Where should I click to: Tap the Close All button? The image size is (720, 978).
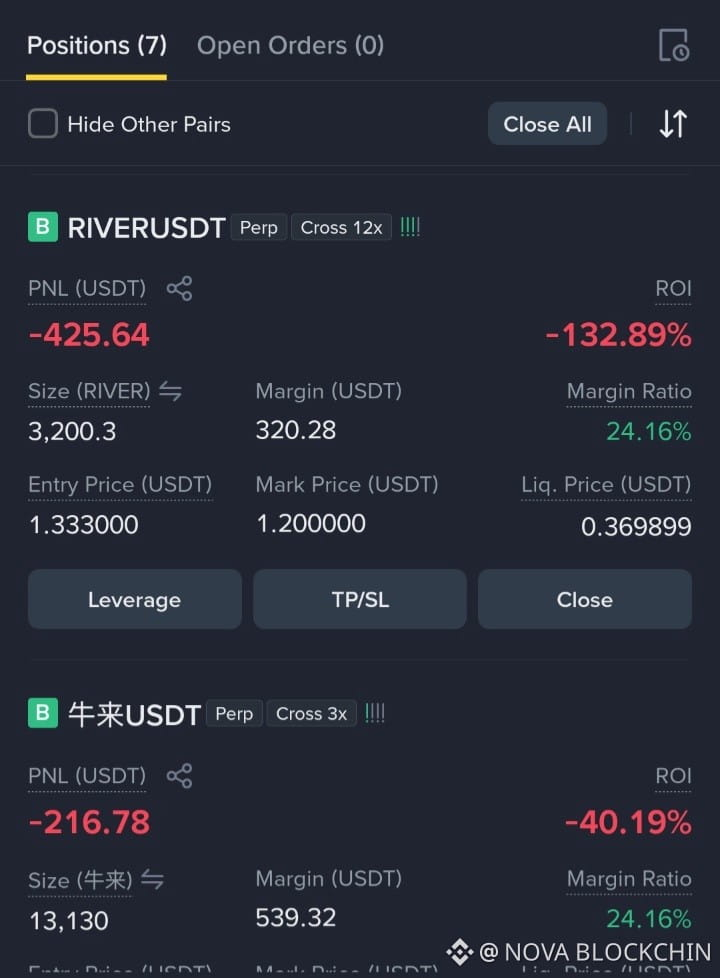click(x=547, y=124)
